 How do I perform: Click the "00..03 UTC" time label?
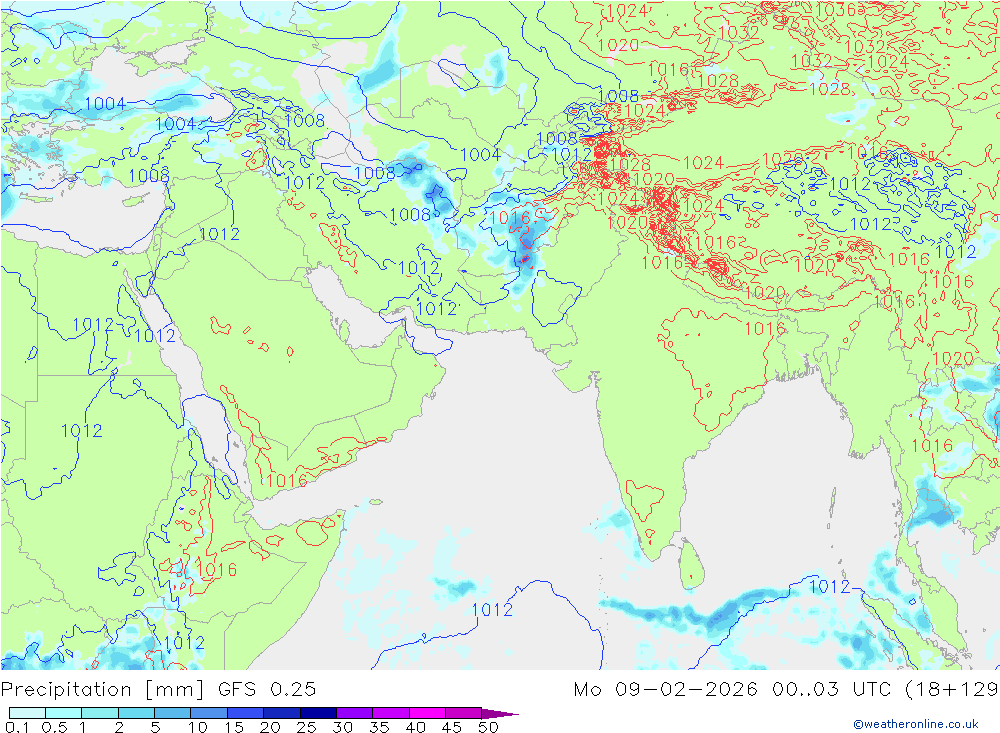(x=832, y=689)
